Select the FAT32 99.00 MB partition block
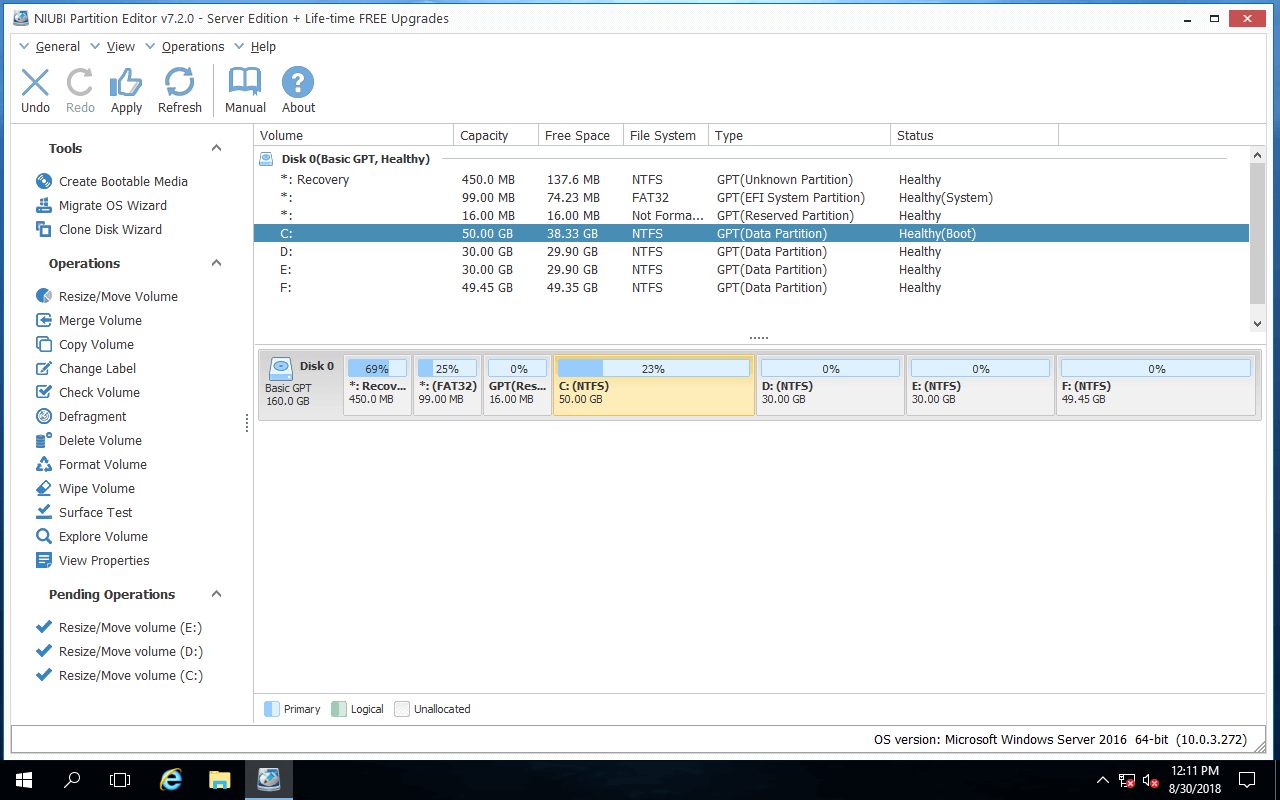This screenshot has width=1280, height=800. (x=447, y=385)
